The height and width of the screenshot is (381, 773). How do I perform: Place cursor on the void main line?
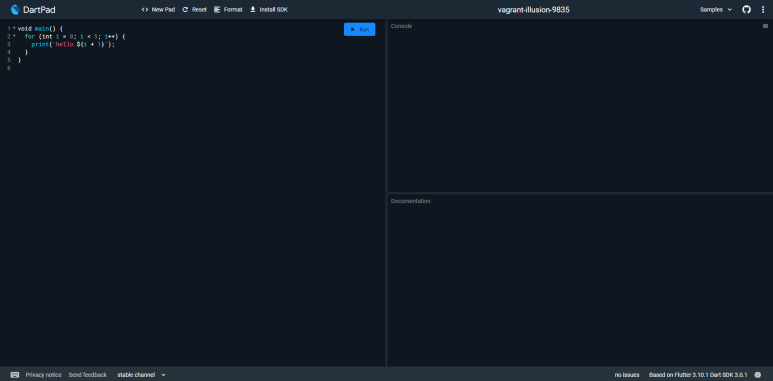coord(40,29)
